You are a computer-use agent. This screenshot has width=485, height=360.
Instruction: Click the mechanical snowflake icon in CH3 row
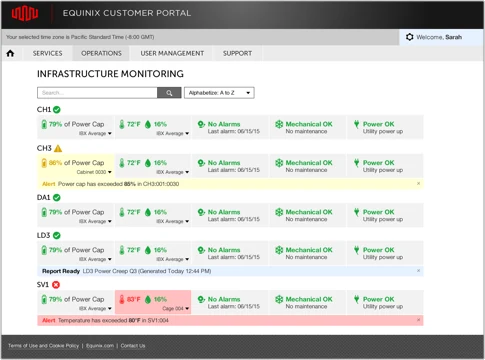279,163
